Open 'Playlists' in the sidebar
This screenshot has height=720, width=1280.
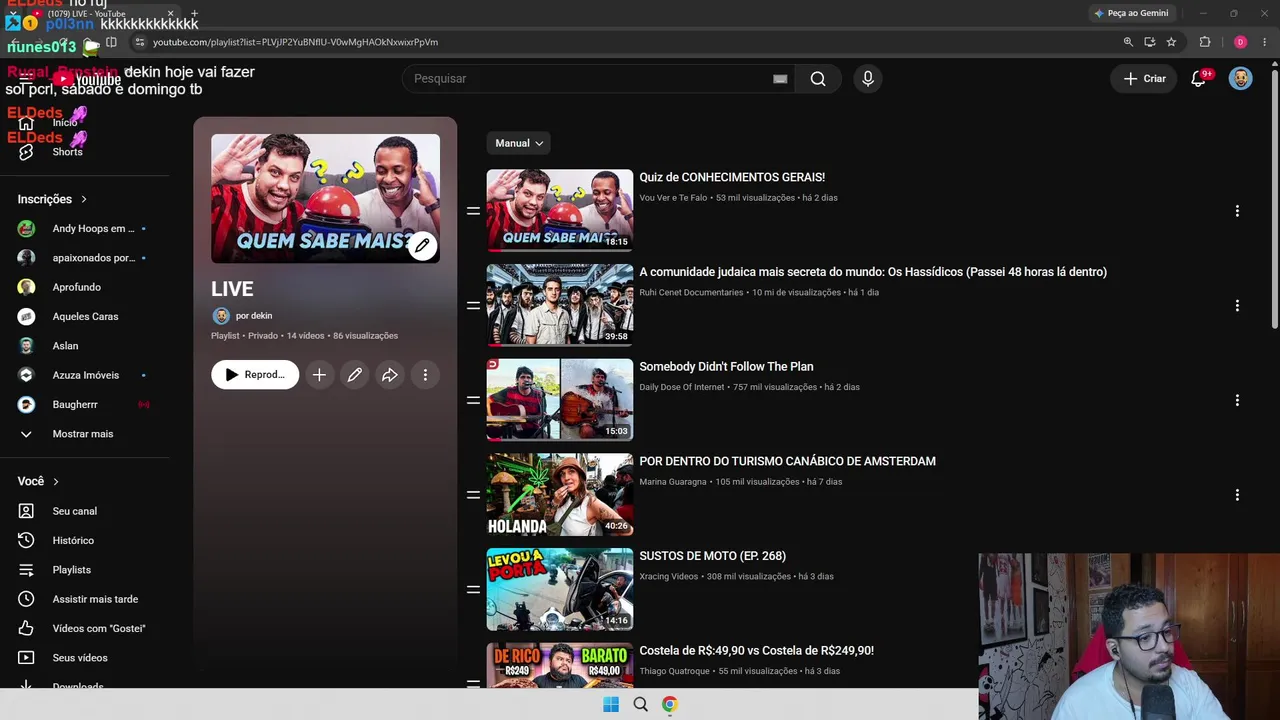point(84,570)
